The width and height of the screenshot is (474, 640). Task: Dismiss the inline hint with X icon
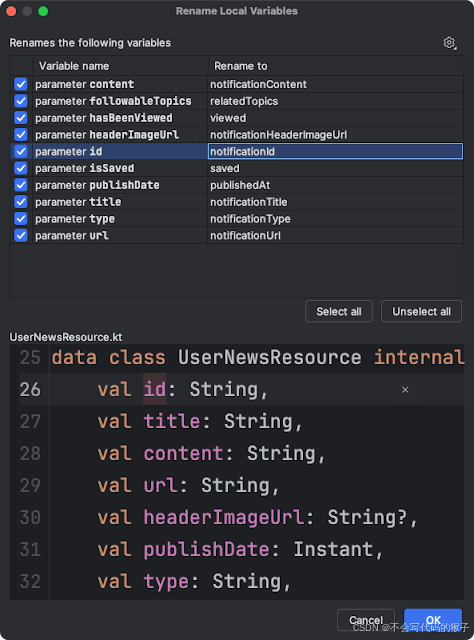tap(405, 390)
